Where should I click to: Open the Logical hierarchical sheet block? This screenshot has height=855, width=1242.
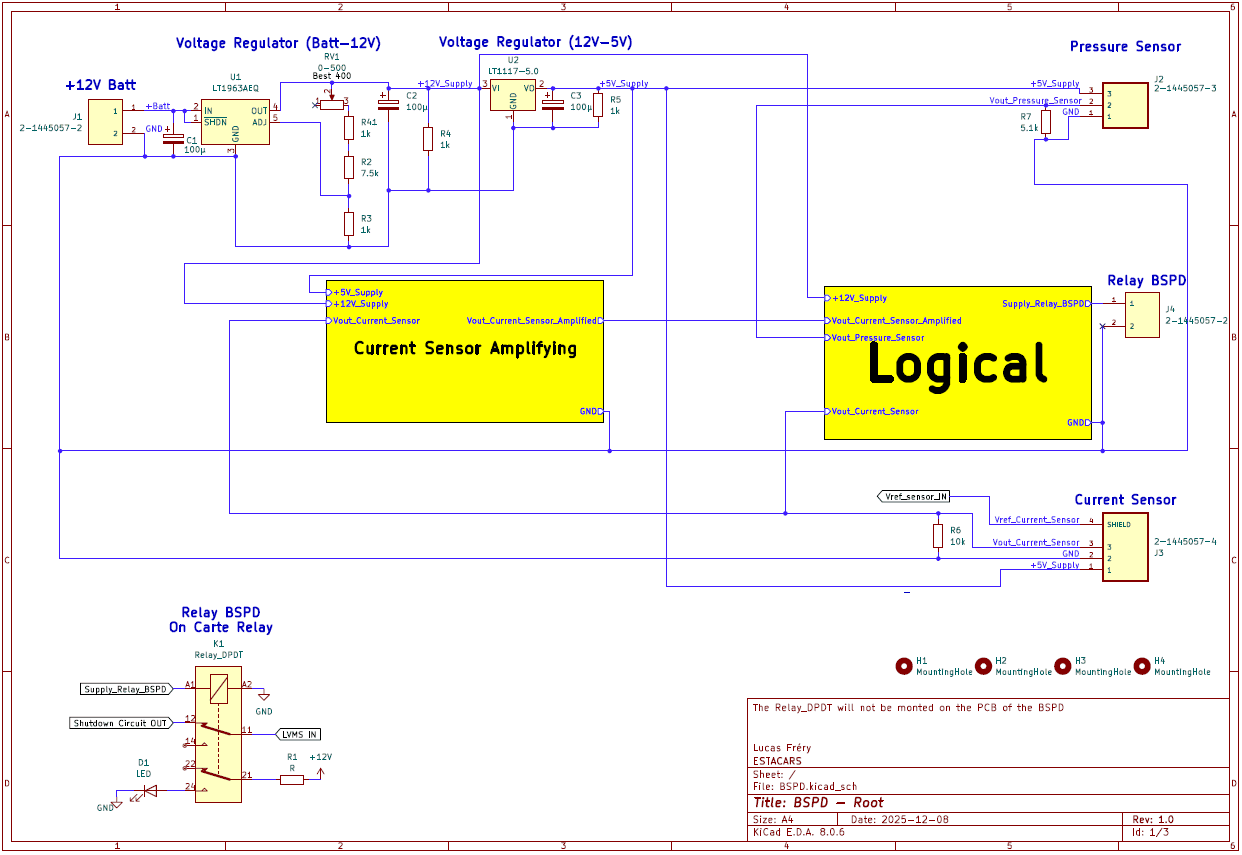pos(957,362)
